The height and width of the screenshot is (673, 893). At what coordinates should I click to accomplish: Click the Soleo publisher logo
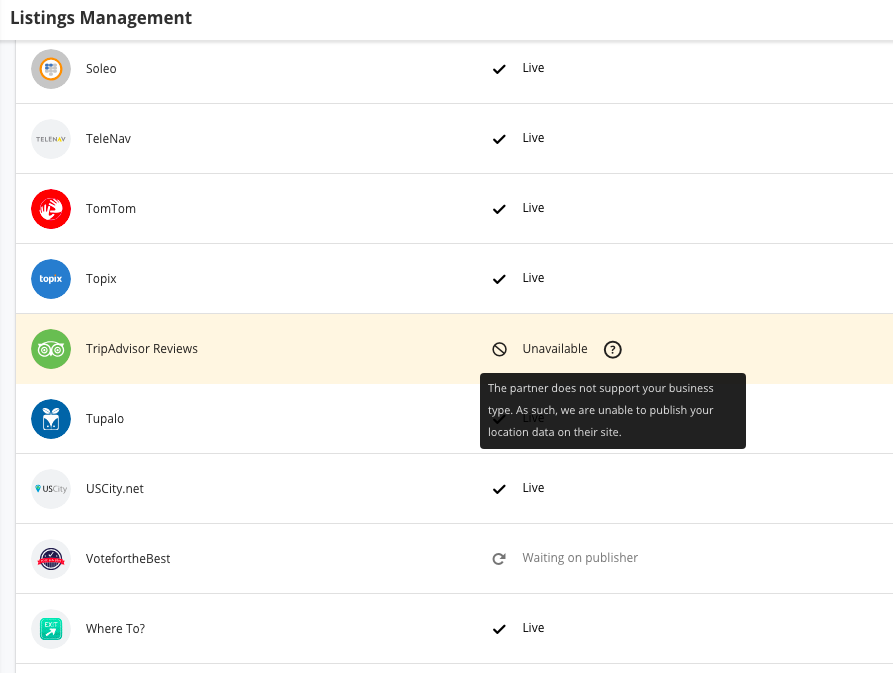pyautogui.click(x=51, y=69)
